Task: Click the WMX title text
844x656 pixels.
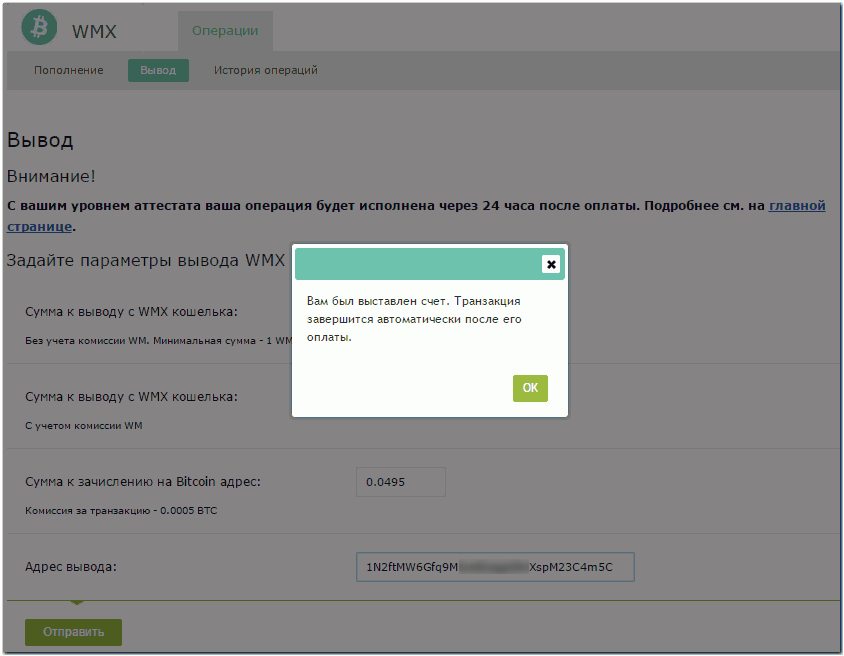Action: point(94,31)
